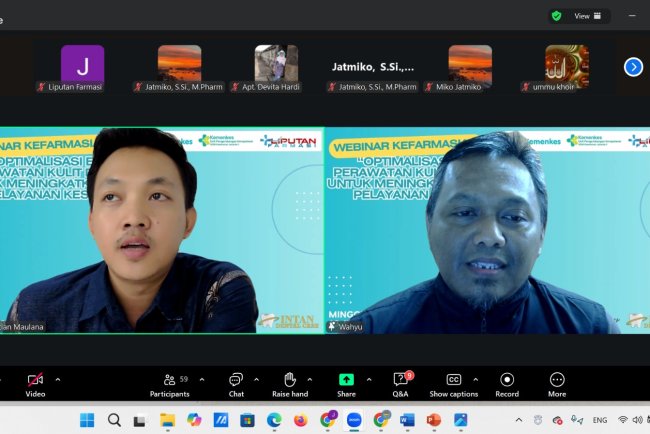Image resolution: width=650 pixels, height=434 pixels.
Task: Open Windows Search from taskbar
Action: pyautogui.click(x=114, y=420)
